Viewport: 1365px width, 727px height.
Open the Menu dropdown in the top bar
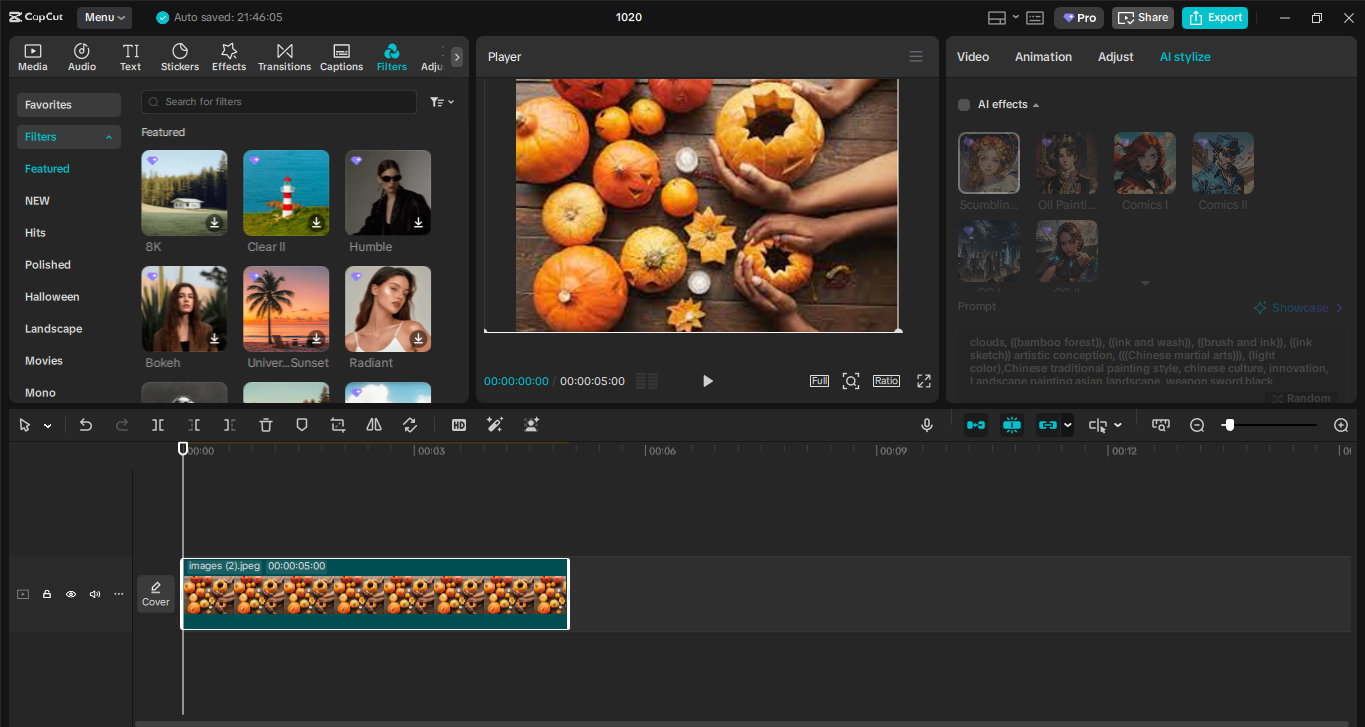104,17
